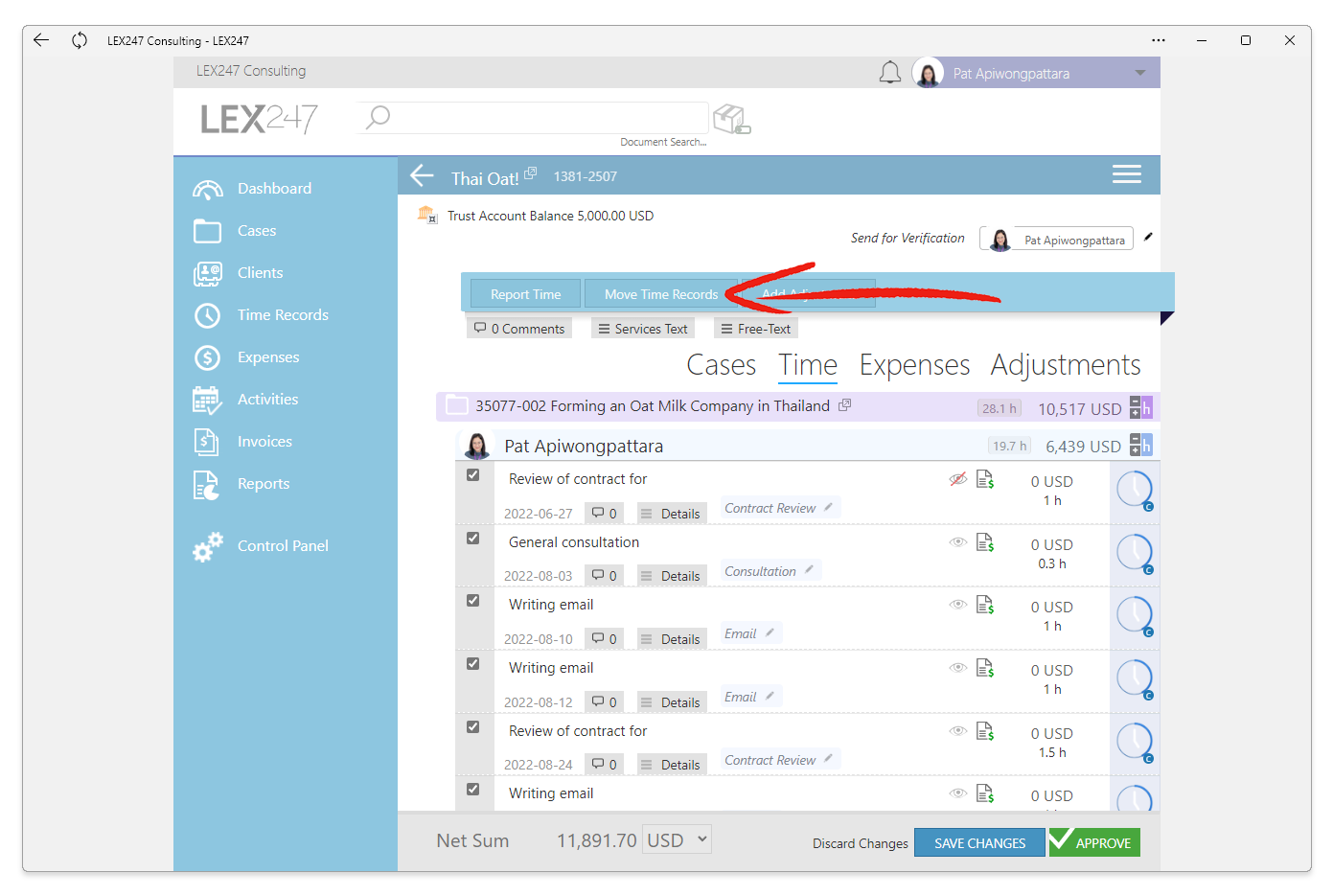Image resolution: width=1333 pixels, height=896 pixels.
Task: Select the Pat Apiwongpattara verification person box
Action: (1056, 239)
